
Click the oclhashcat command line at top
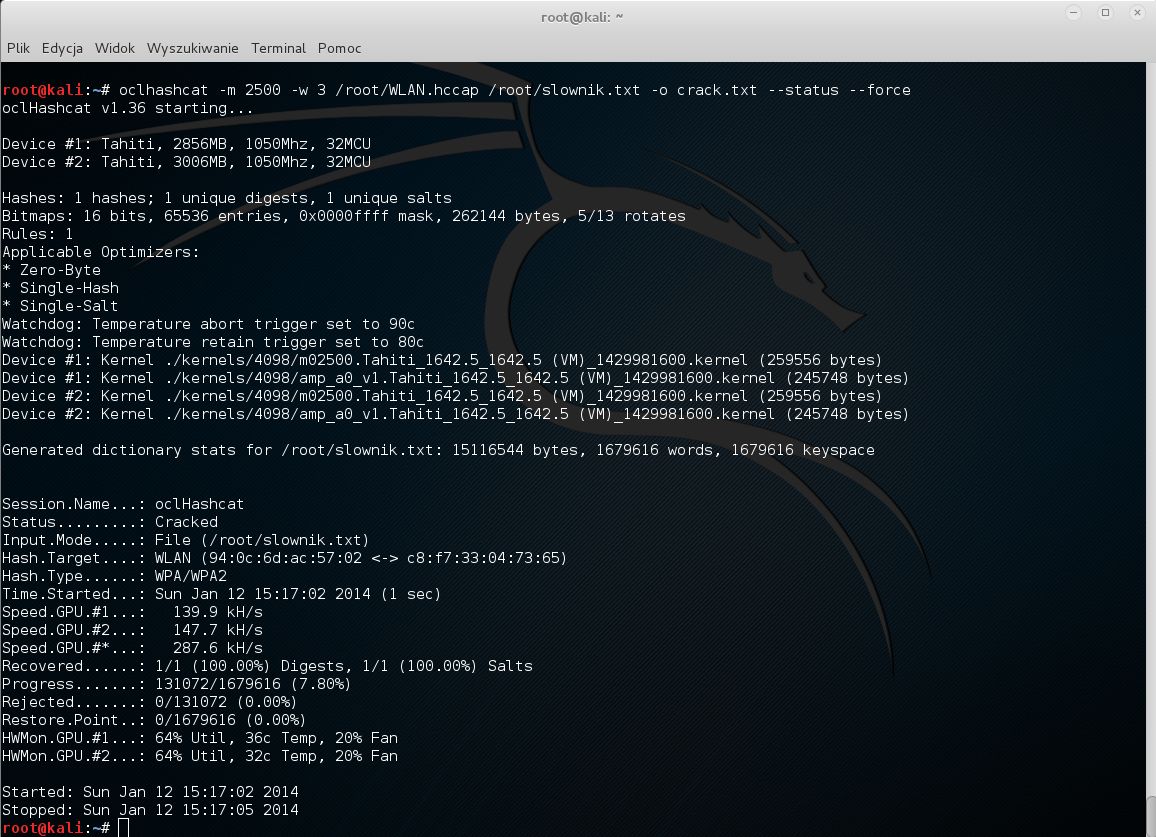(456, 90)
